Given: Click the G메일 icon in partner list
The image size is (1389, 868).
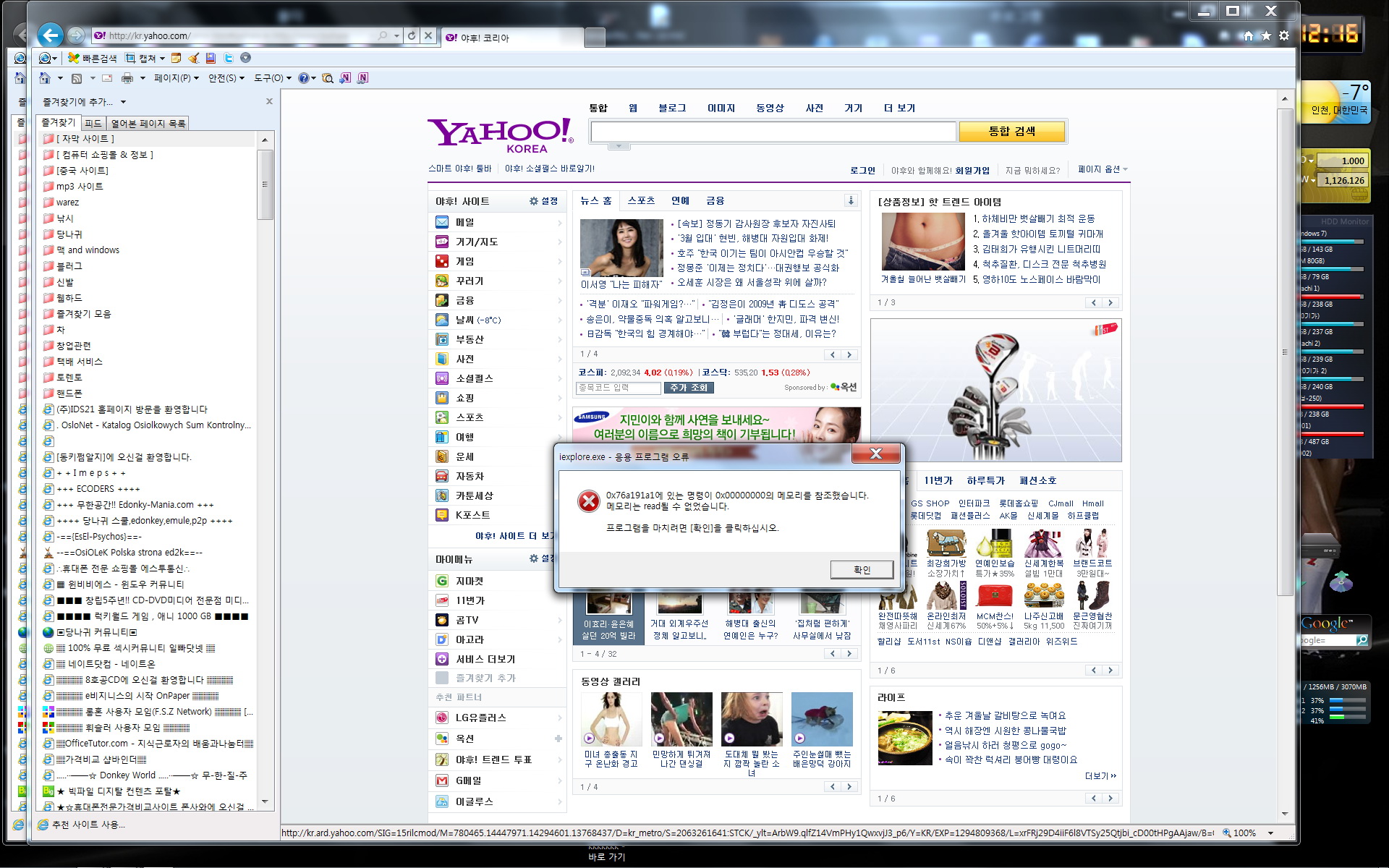Looking at the screenshot, I should point(442,780).
